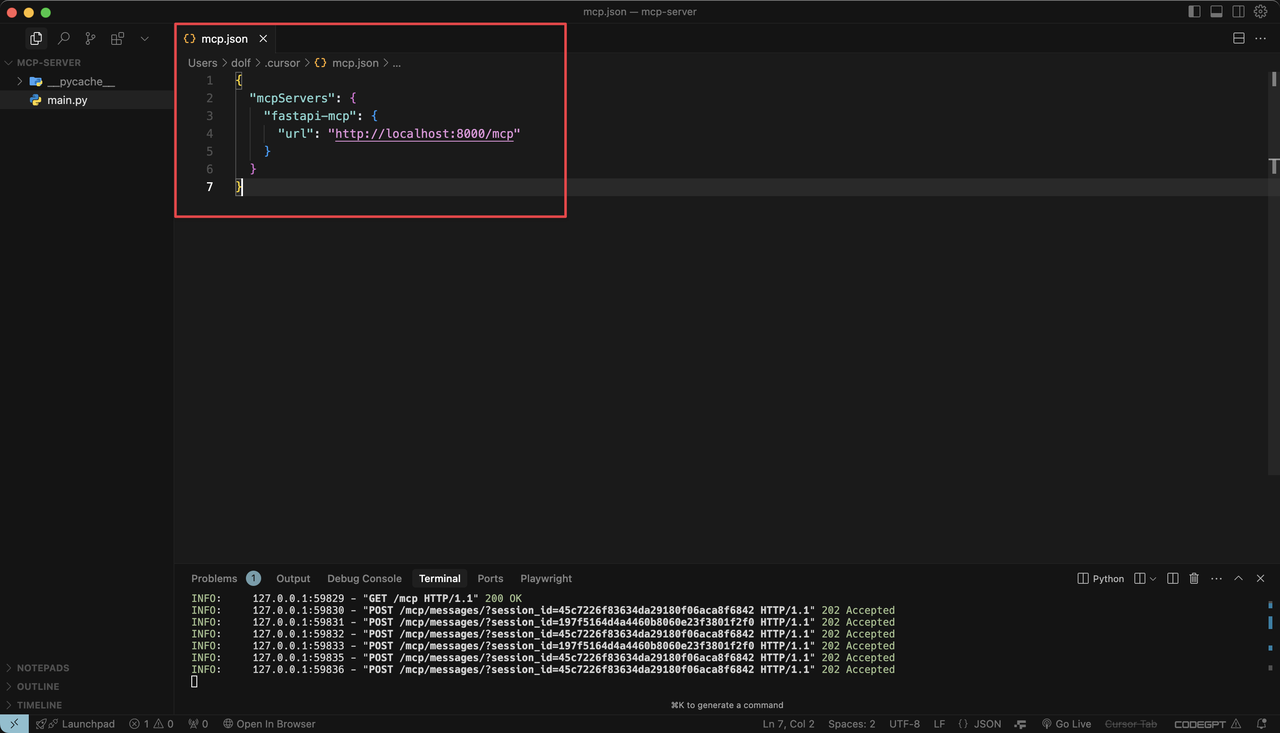The height and width of the screenshot is (733, 1280).
Task: Click the ports forwarded status icon
Action: coord(198,723)
